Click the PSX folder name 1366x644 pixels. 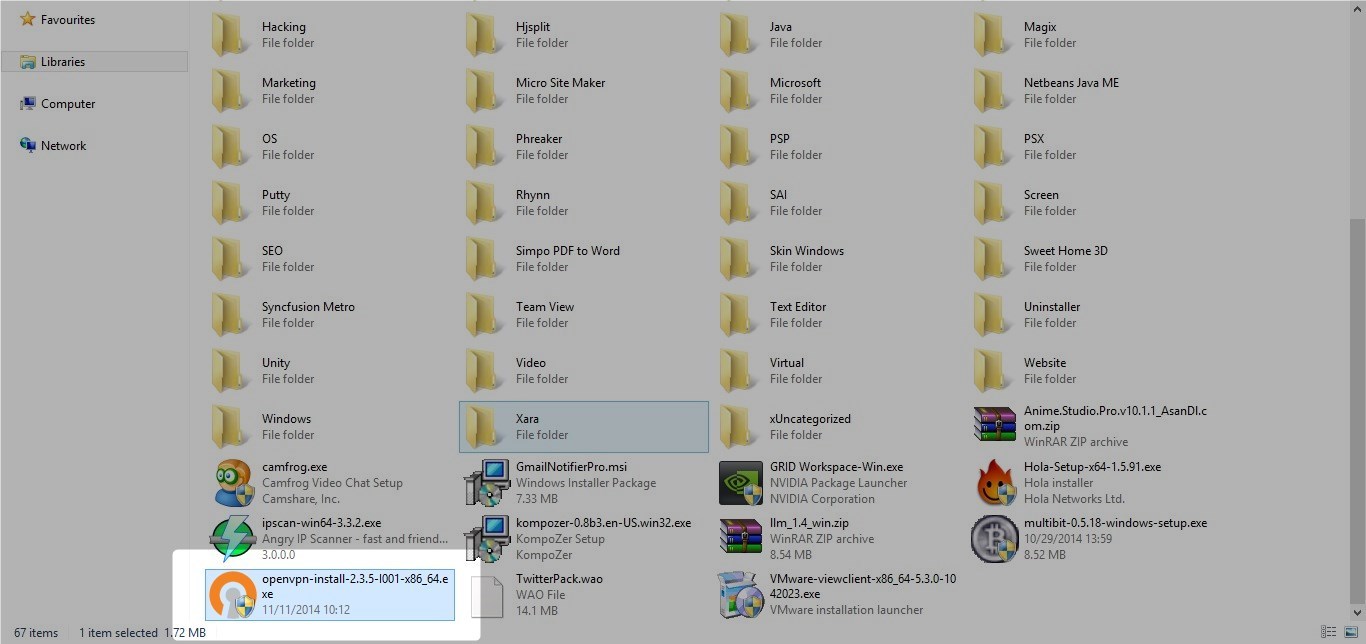coord(1033,139)
